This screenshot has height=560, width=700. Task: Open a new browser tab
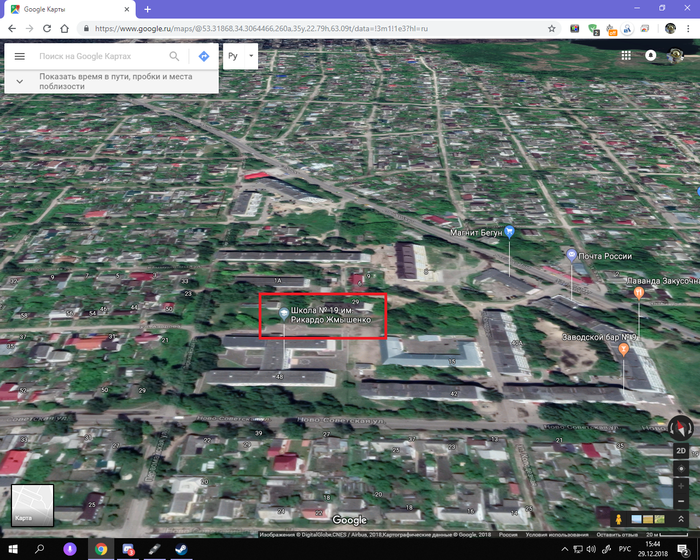(147, 9)
